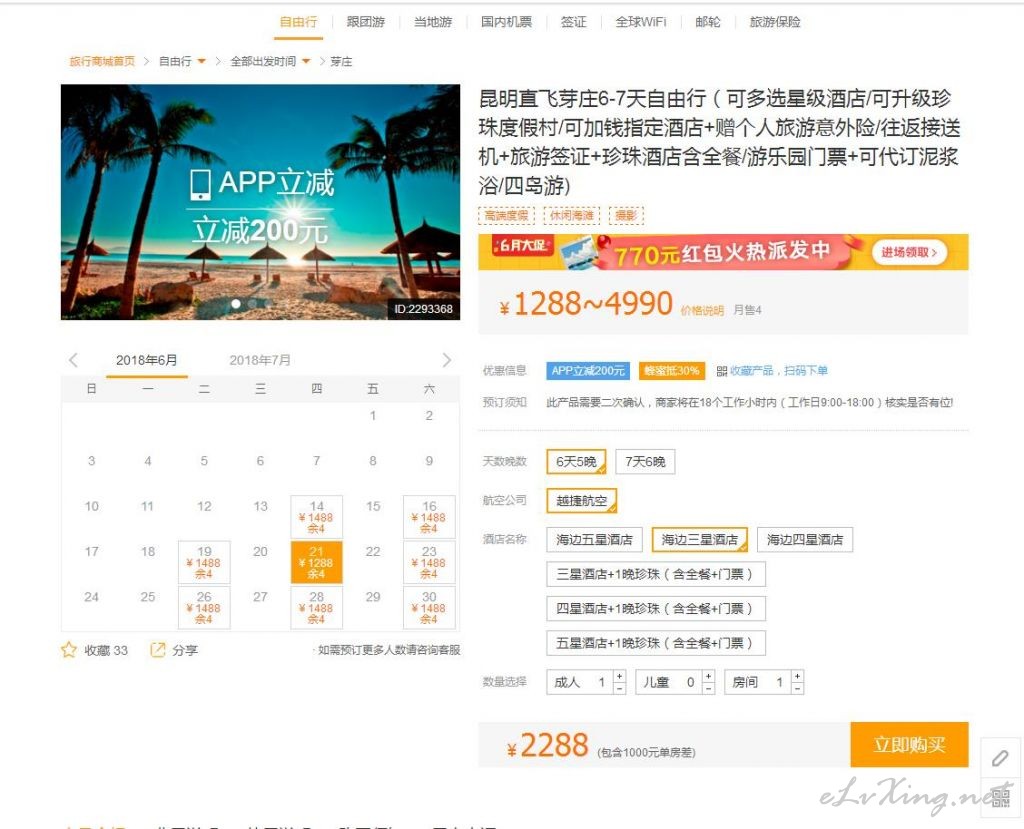The height and width of the screenshot is (829, 1024).
Task: Click the QR code scan icon
Action: coord(722,371)
